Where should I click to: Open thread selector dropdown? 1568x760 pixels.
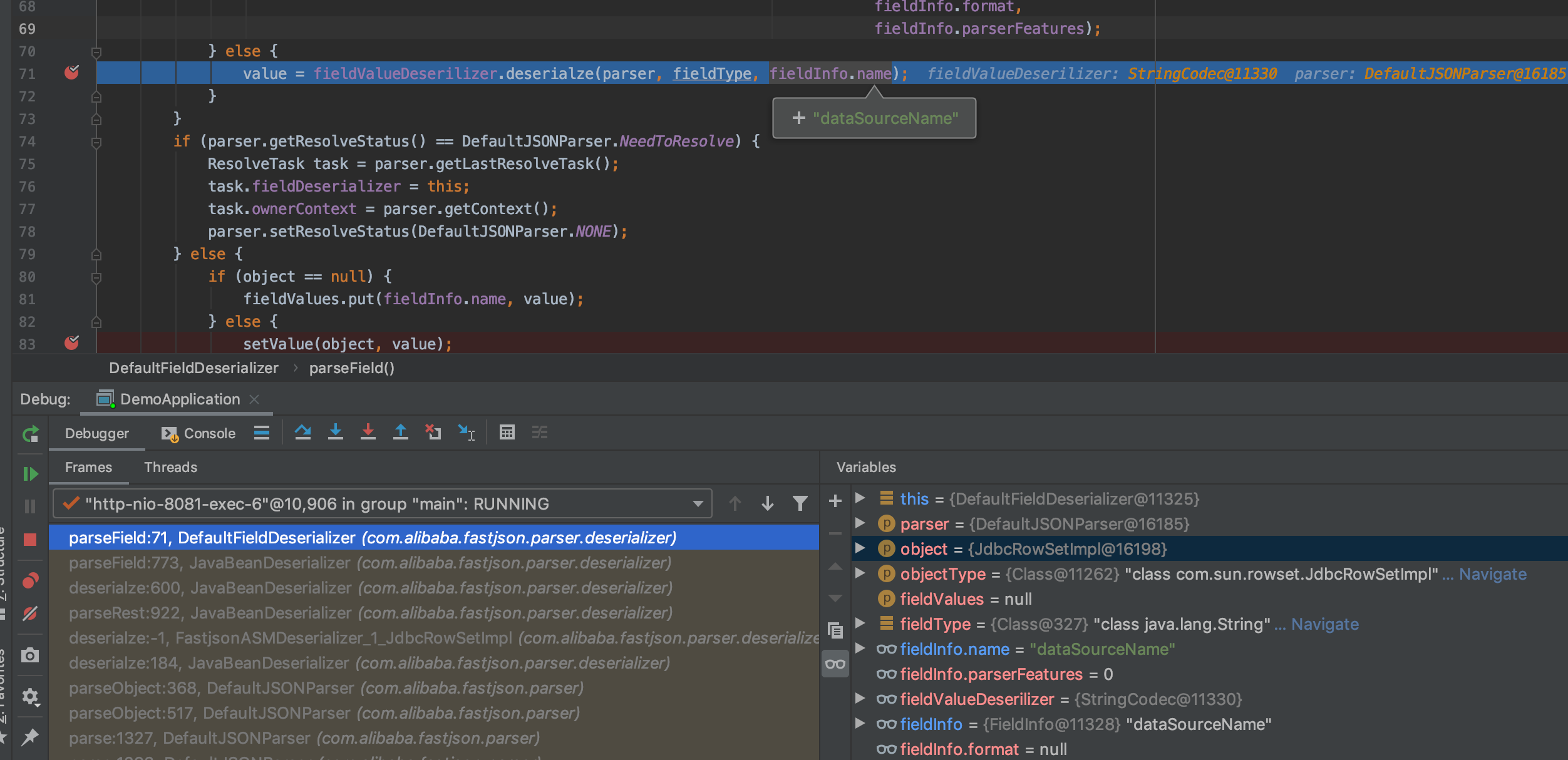(698, 504)
